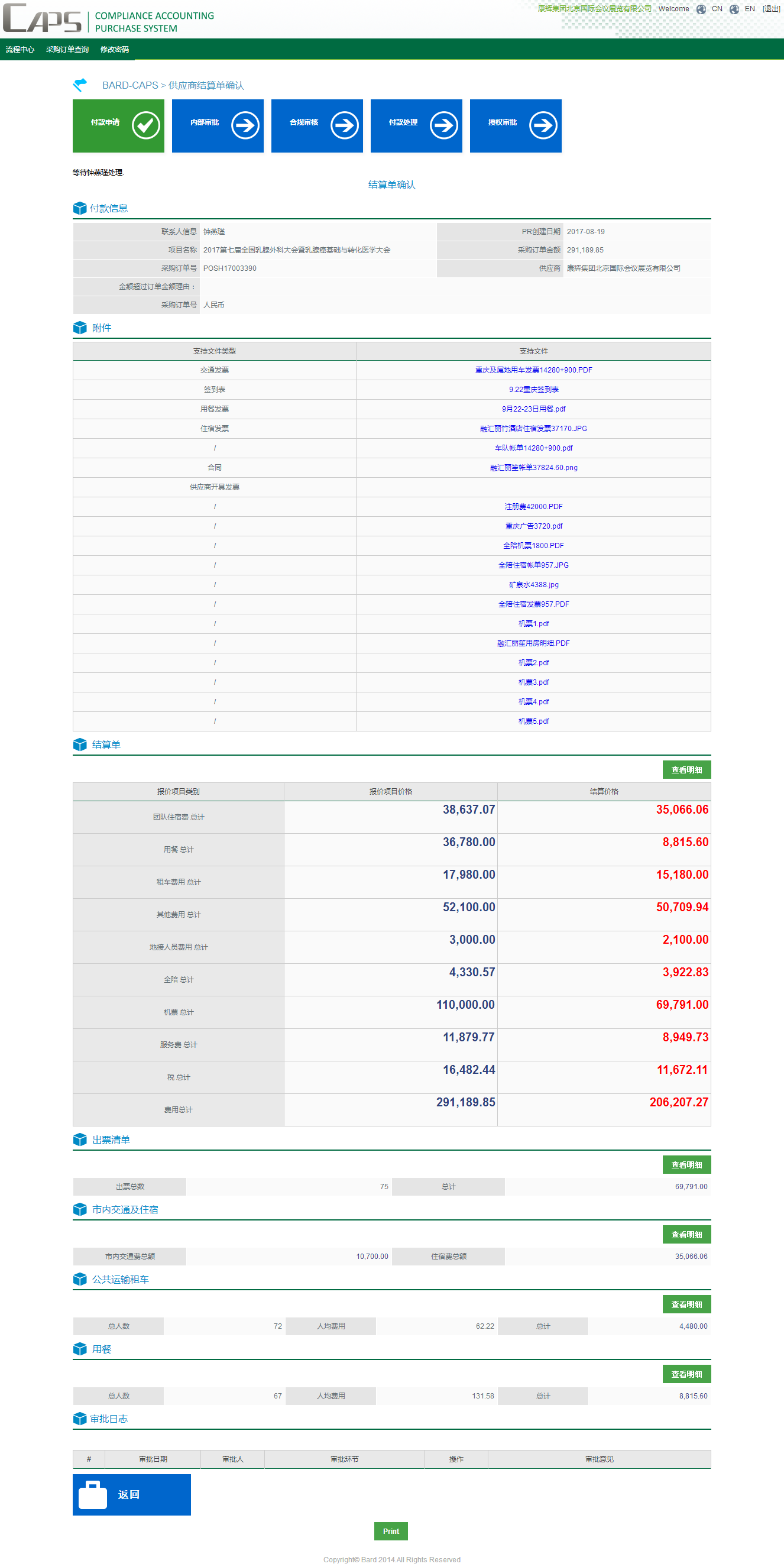This screenshot has height=1567, width=784.
Task: Click the CN language globe icon
Action: point(701,9)
